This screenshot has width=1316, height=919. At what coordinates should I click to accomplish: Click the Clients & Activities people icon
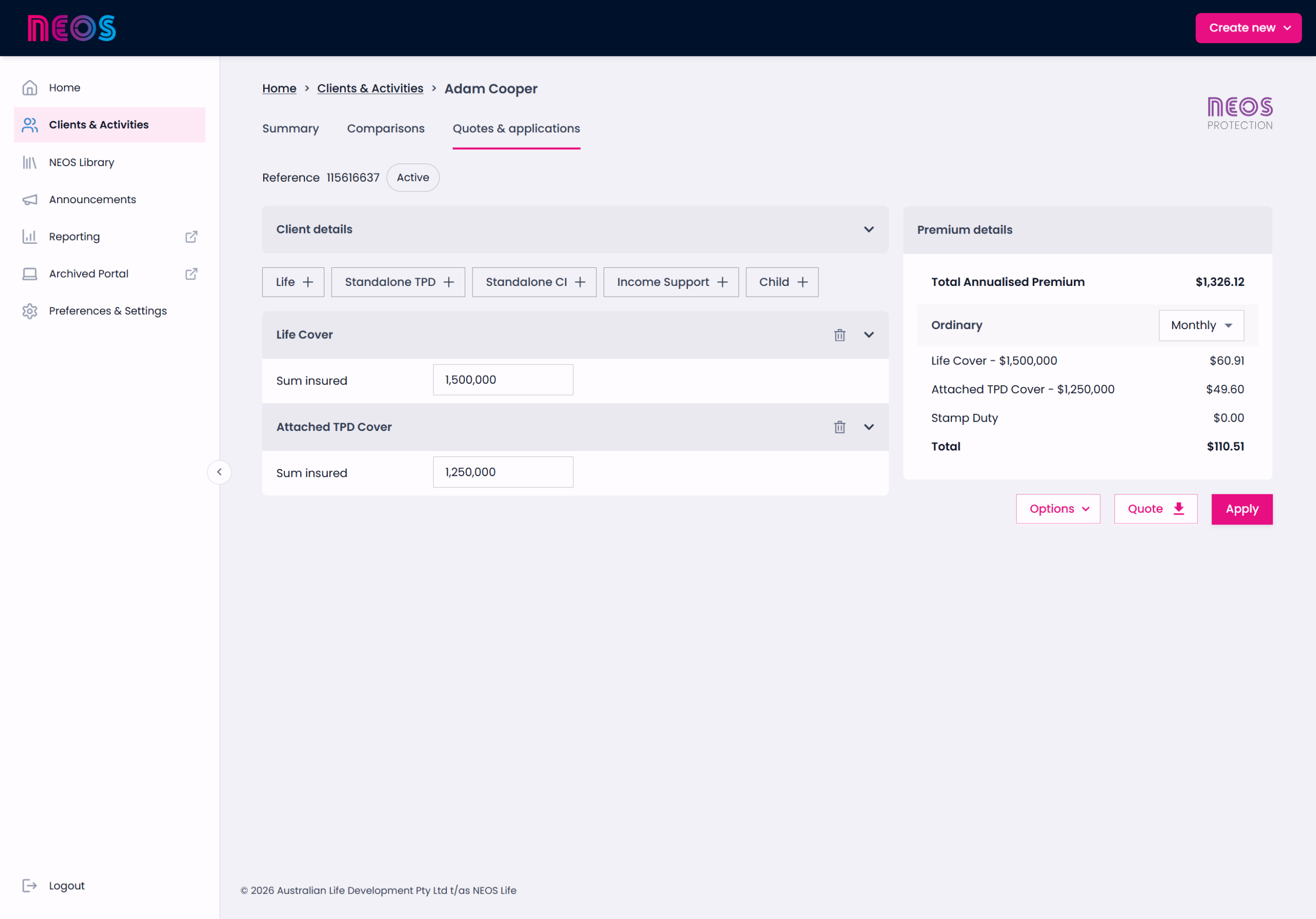click(30, 125)
